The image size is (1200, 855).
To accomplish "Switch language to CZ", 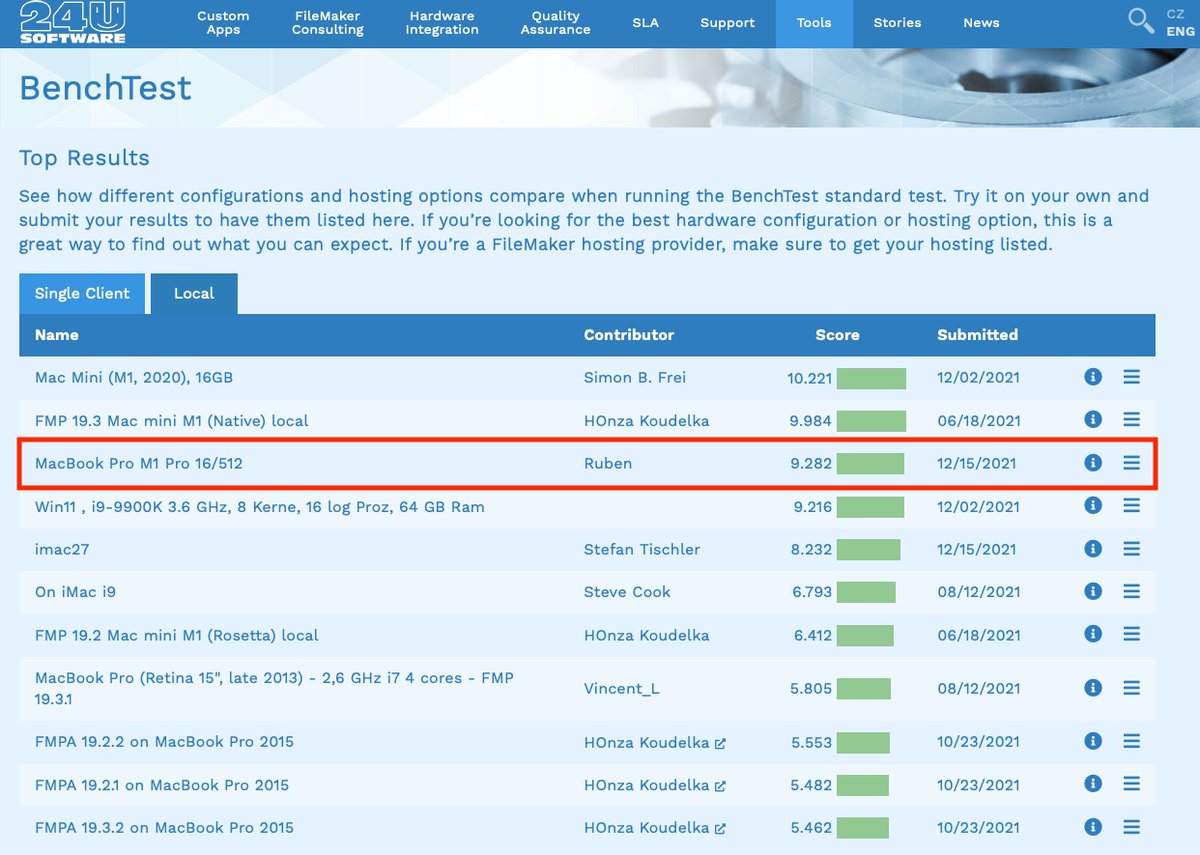I will (1176, 14).
